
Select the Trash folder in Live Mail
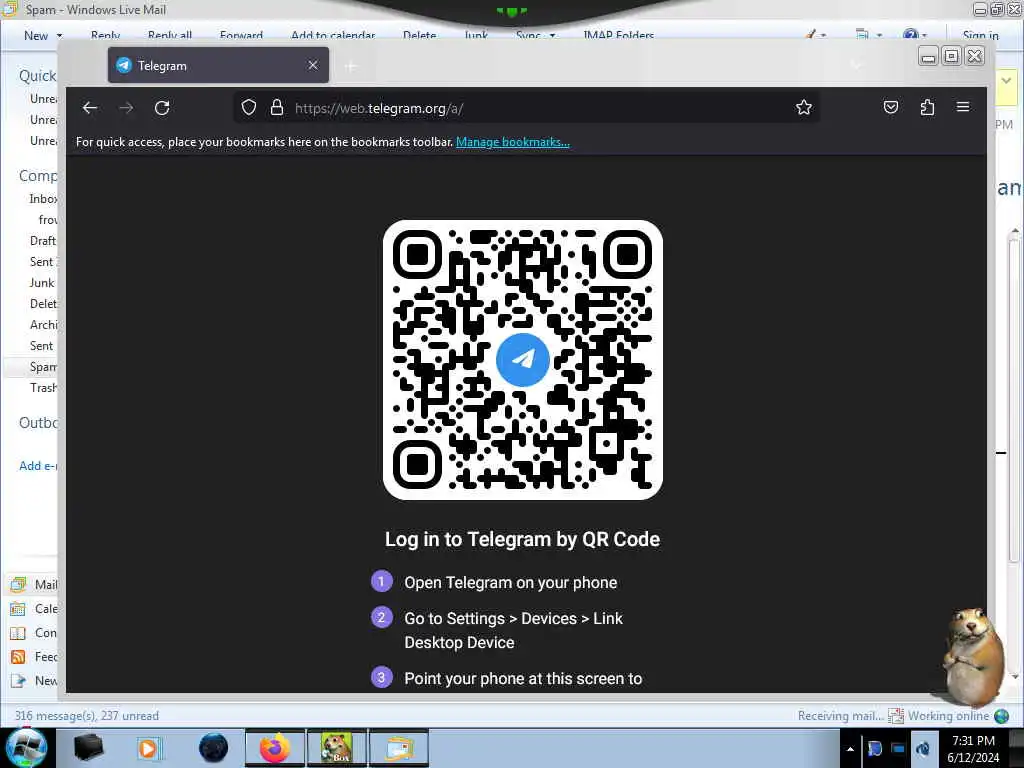click(44, 387)
